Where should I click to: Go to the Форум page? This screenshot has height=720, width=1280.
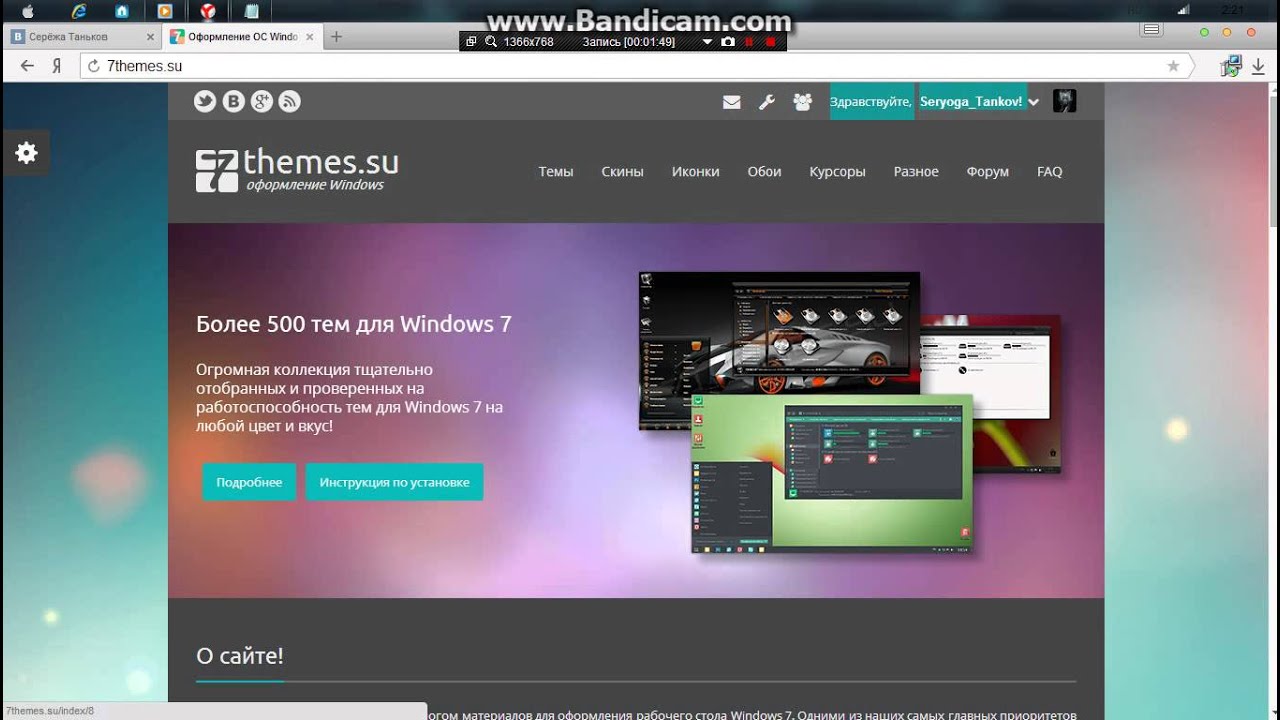(x=987, y=171)
